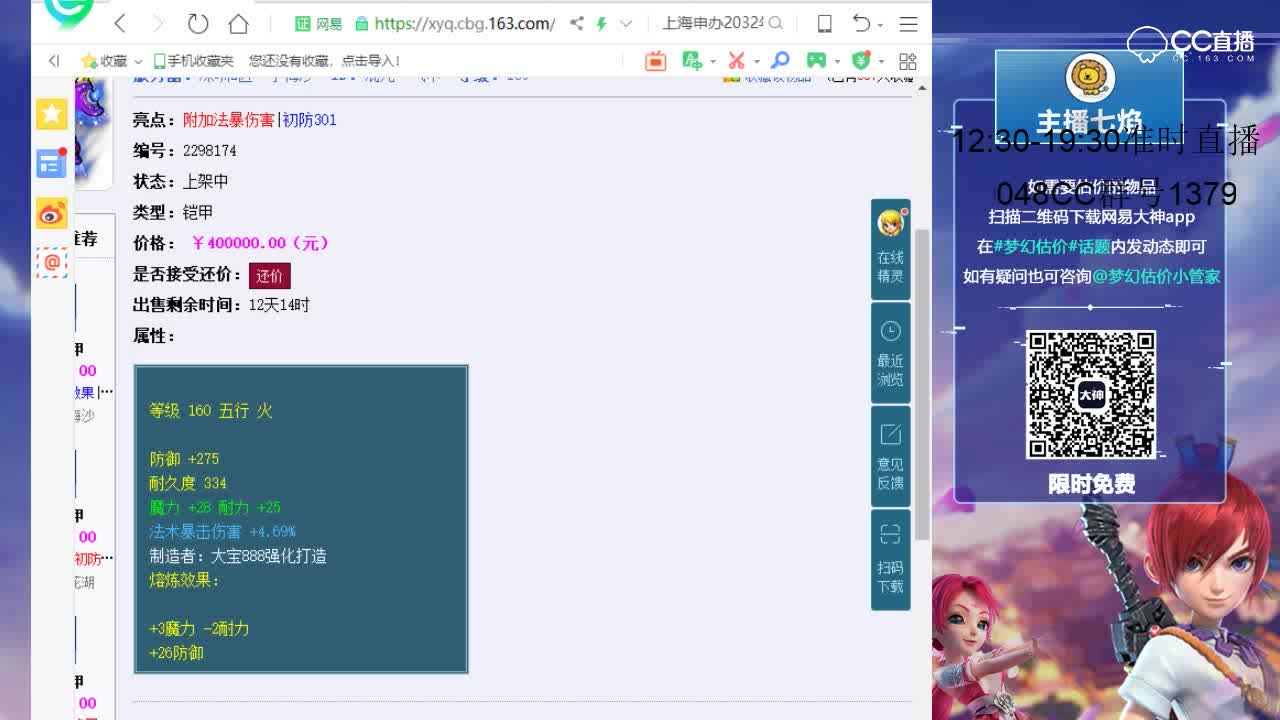Reload the current page
Screen dimensions: 1280x720
click(x=198, y=23)
